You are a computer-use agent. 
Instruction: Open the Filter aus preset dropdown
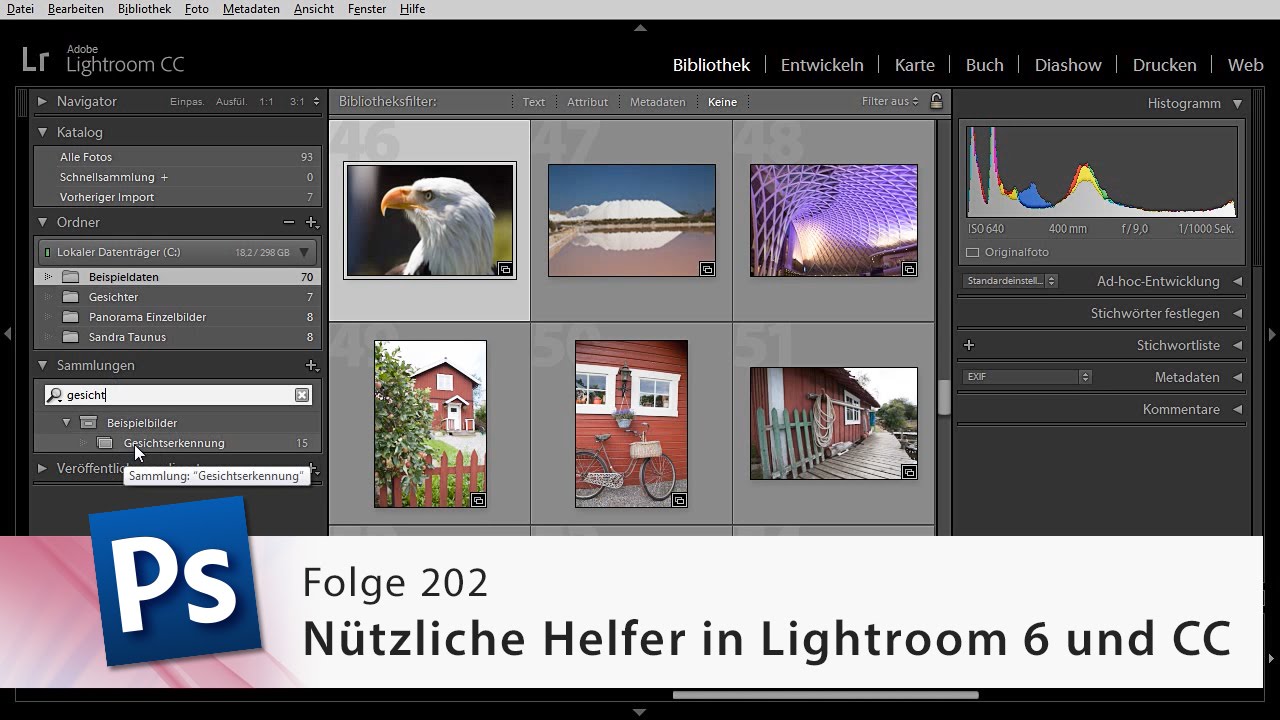(890, 102)
